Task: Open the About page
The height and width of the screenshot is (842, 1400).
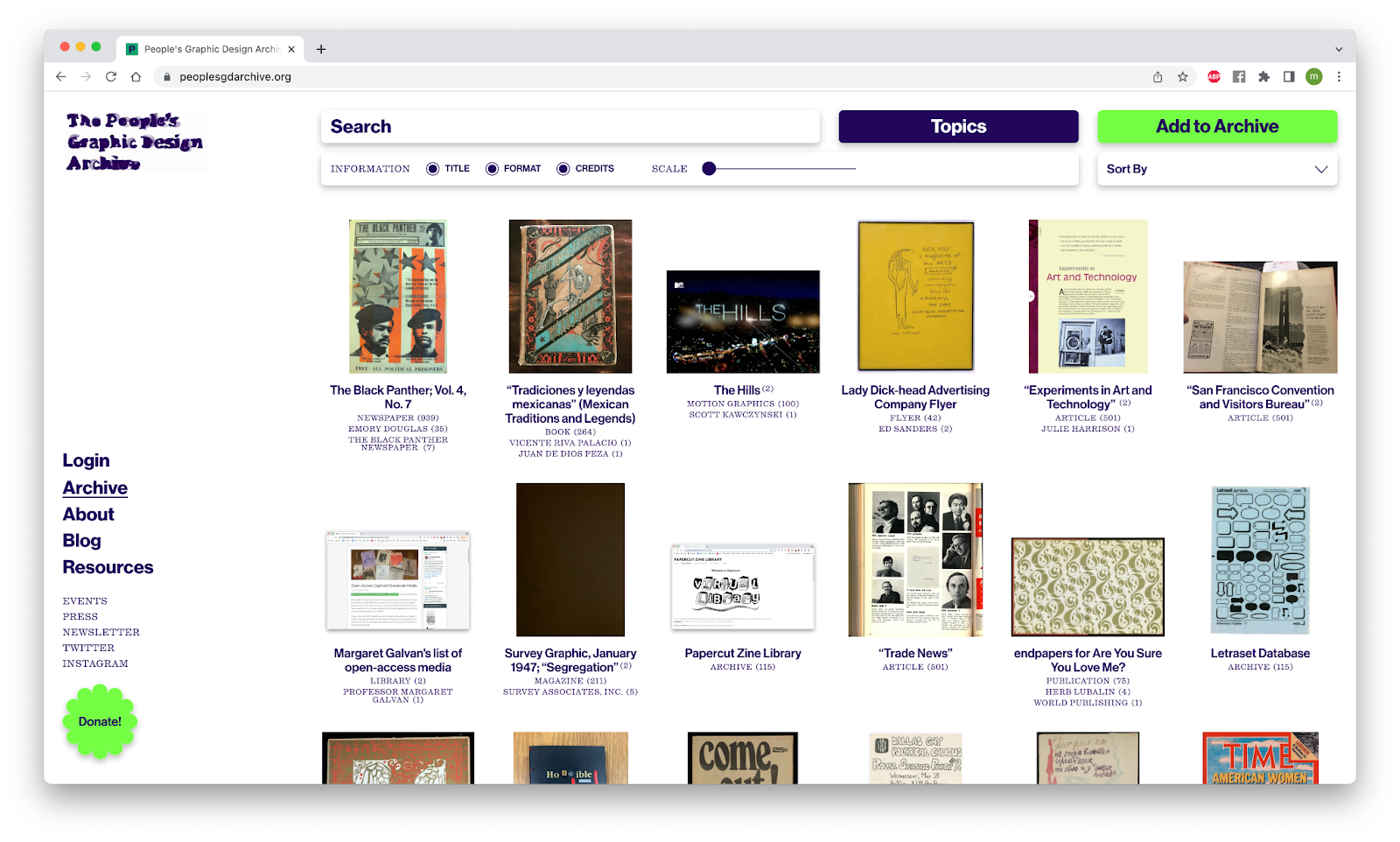Action: coord(88,515)
